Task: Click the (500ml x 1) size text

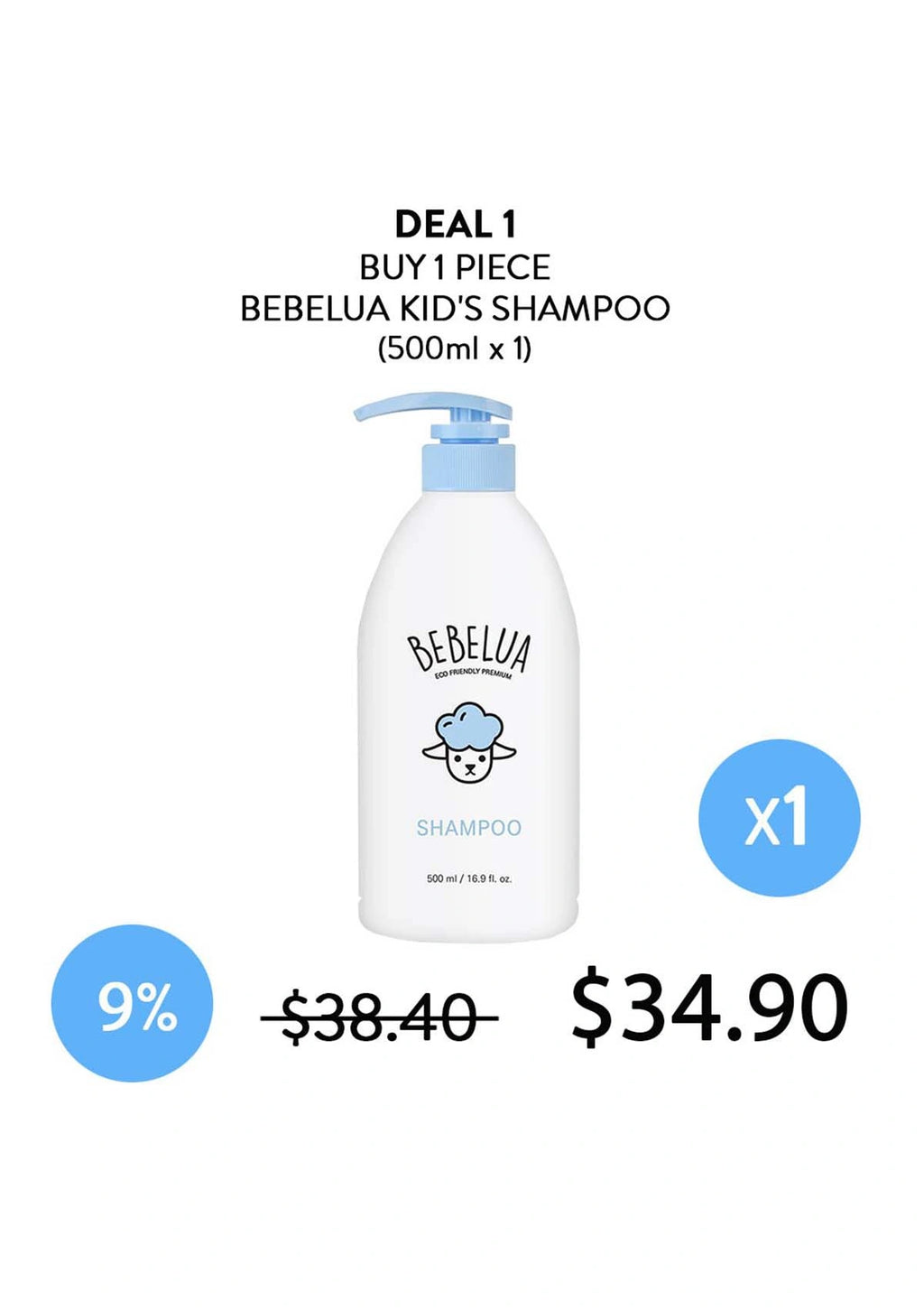Action: coord(455,348)
